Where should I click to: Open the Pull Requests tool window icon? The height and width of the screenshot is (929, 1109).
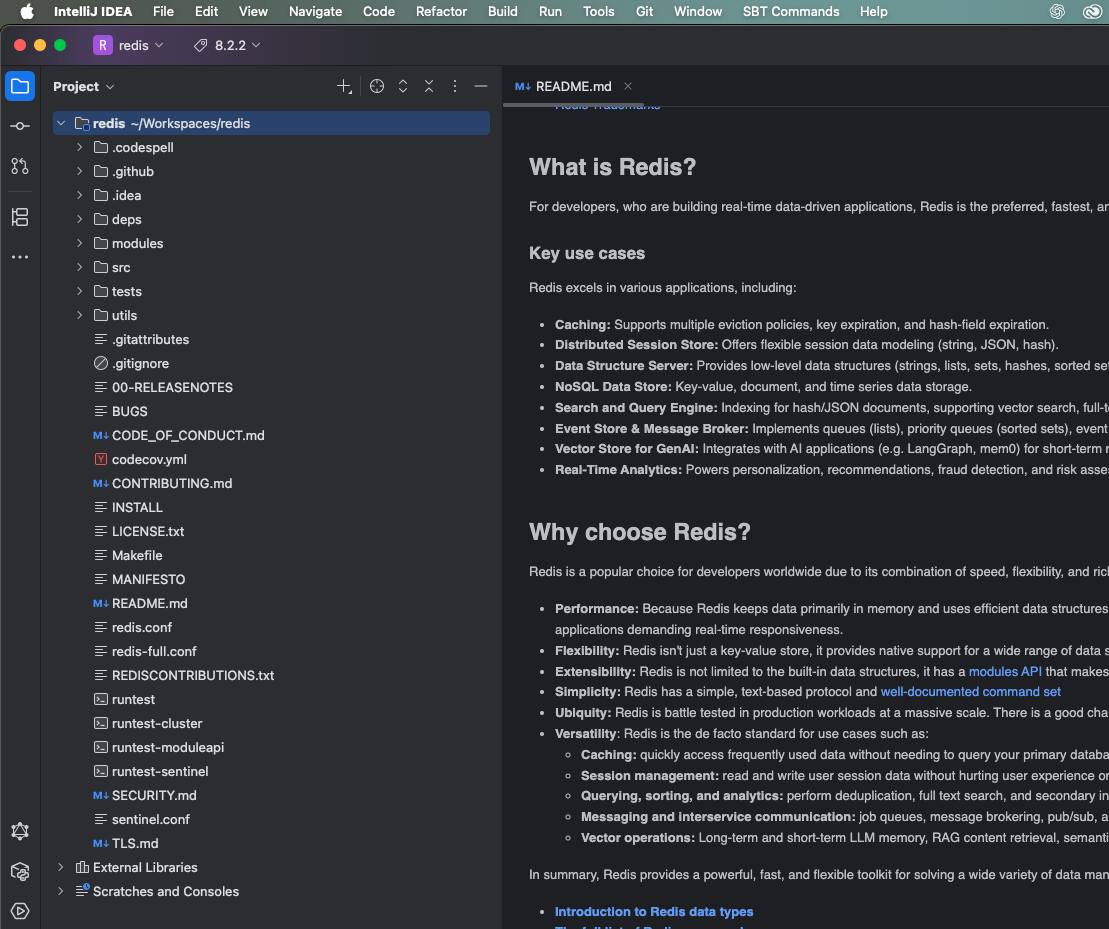(x=20, y=166)
